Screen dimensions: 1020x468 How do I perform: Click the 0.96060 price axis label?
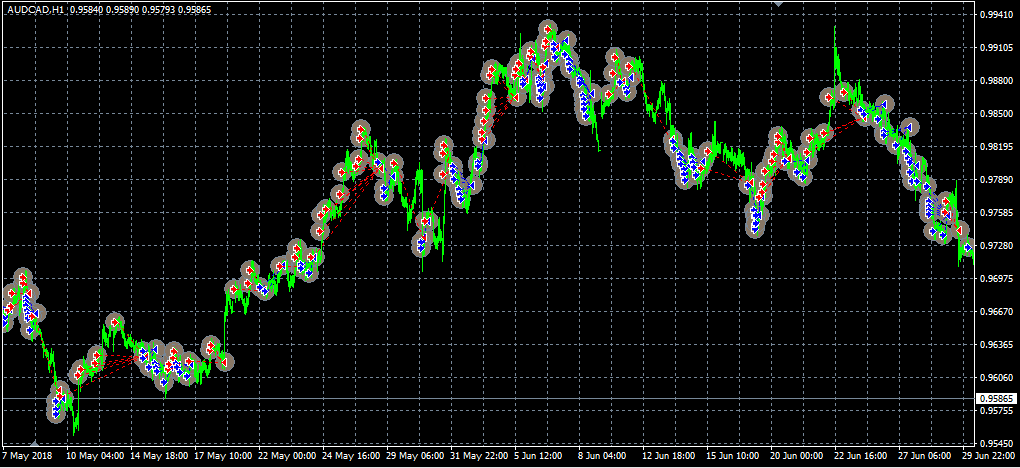tap(996, 378)
